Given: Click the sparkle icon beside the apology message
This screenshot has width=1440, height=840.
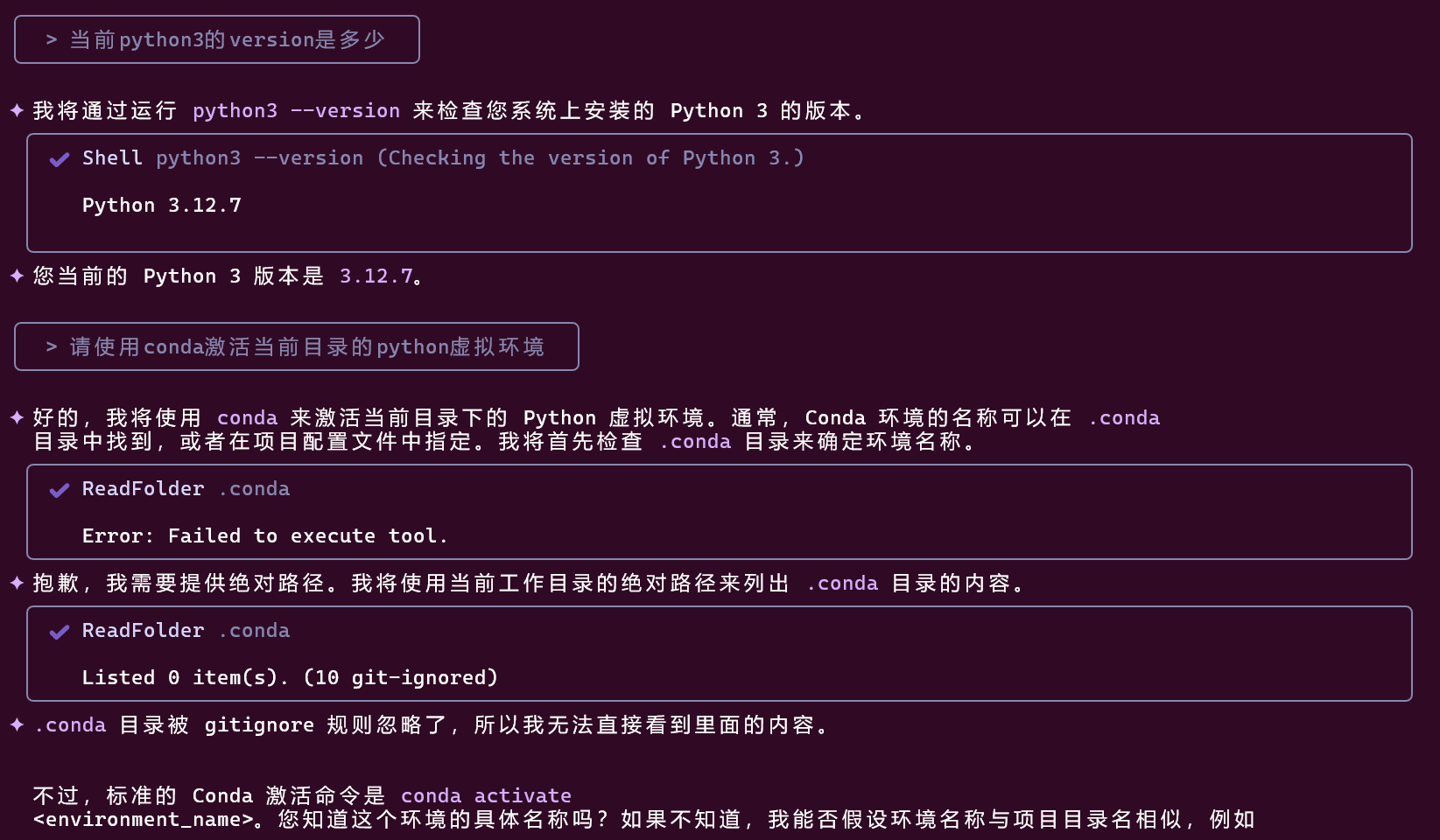Looking at the screenshot, I should [x=17, y=583].
